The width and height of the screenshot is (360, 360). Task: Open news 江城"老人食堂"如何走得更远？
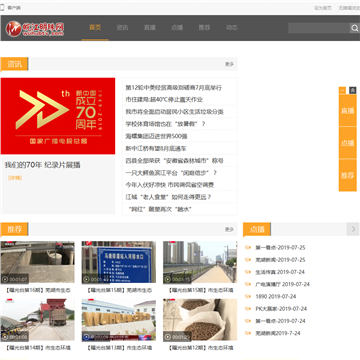pos(168,197)
